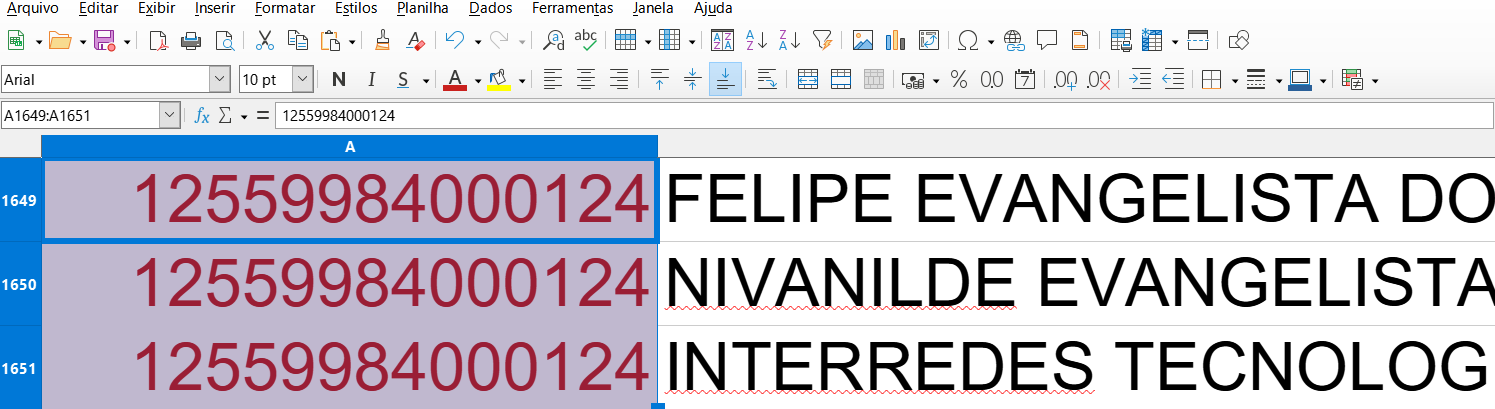This screenshot has width=1495, height=409.
Task: Click the Save document icon
Action: 104,41
